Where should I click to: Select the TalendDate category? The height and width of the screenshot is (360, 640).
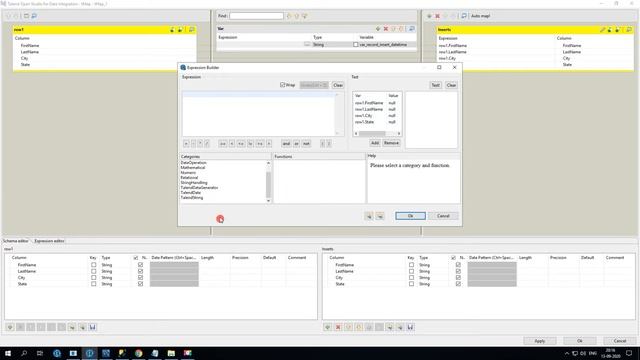(x=191, y=192)
